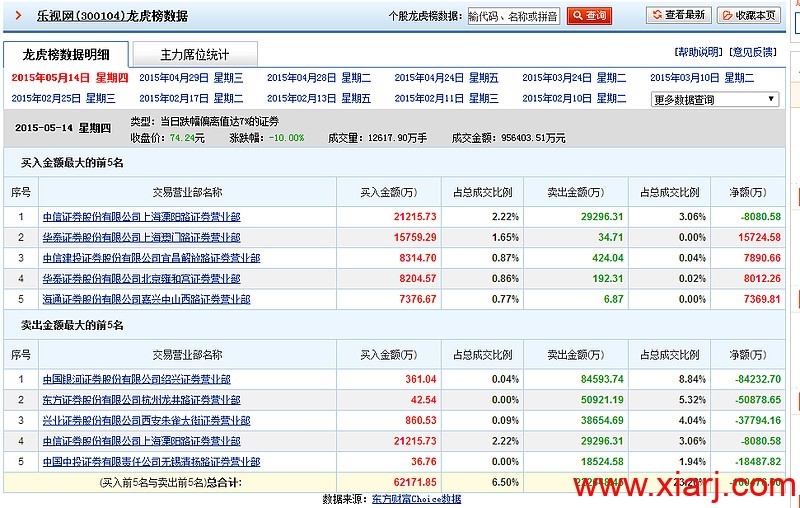Open 中信建投证券宜昌解放路营业部 link
The width and height of the screenshot is (800, 508).
(151, 258)
